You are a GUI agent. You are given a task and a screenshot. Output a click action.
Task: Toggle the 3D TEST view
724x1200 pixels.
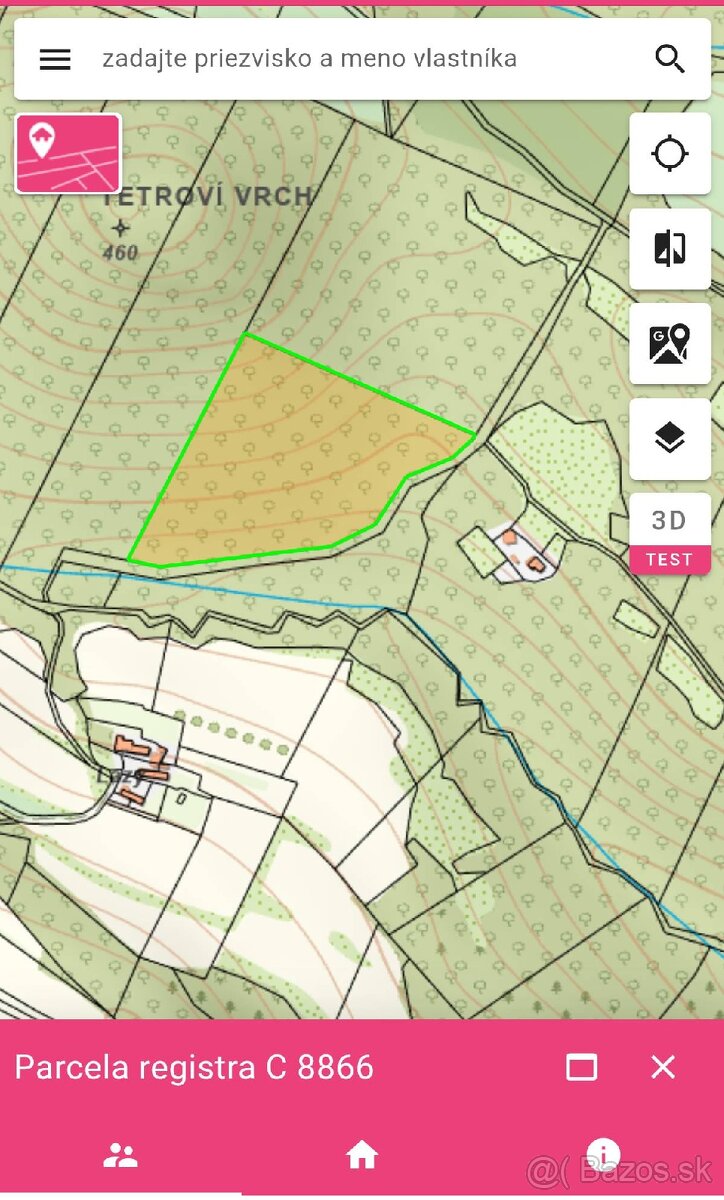[670, 534]
